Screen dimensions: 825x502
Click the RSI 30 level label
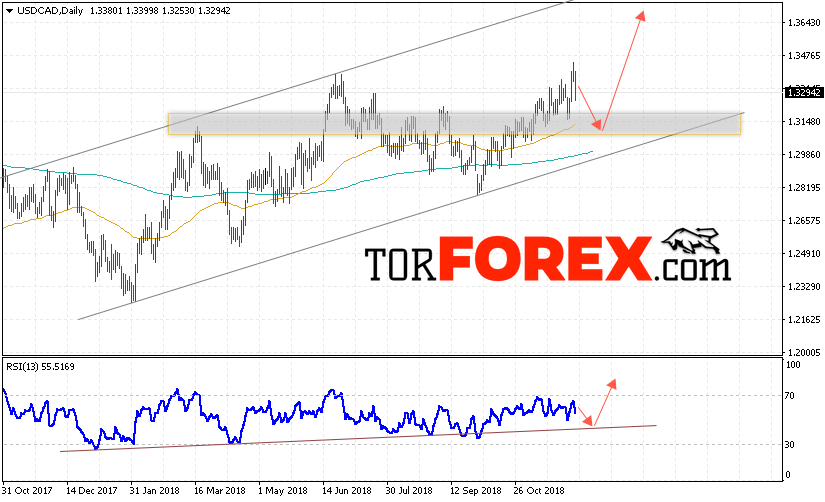789,445
